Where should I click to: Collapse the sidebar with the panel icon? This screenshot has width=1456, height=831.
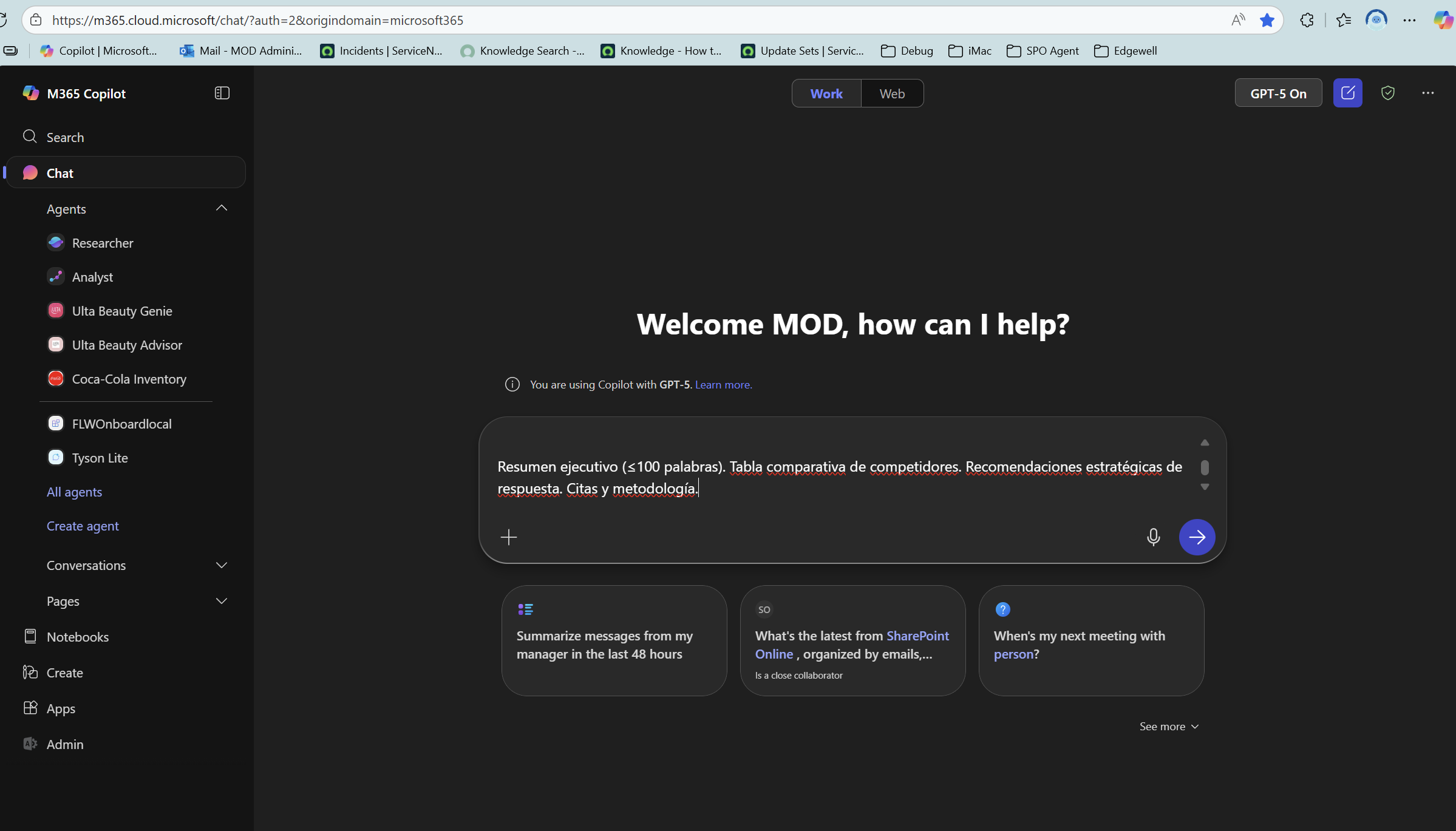tap(222, 92)
